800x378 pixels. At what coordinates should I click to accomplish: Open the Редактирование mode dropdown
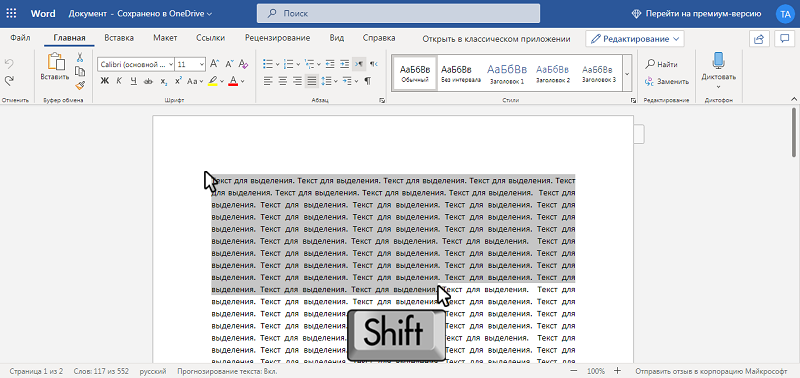tap(635, 39)
